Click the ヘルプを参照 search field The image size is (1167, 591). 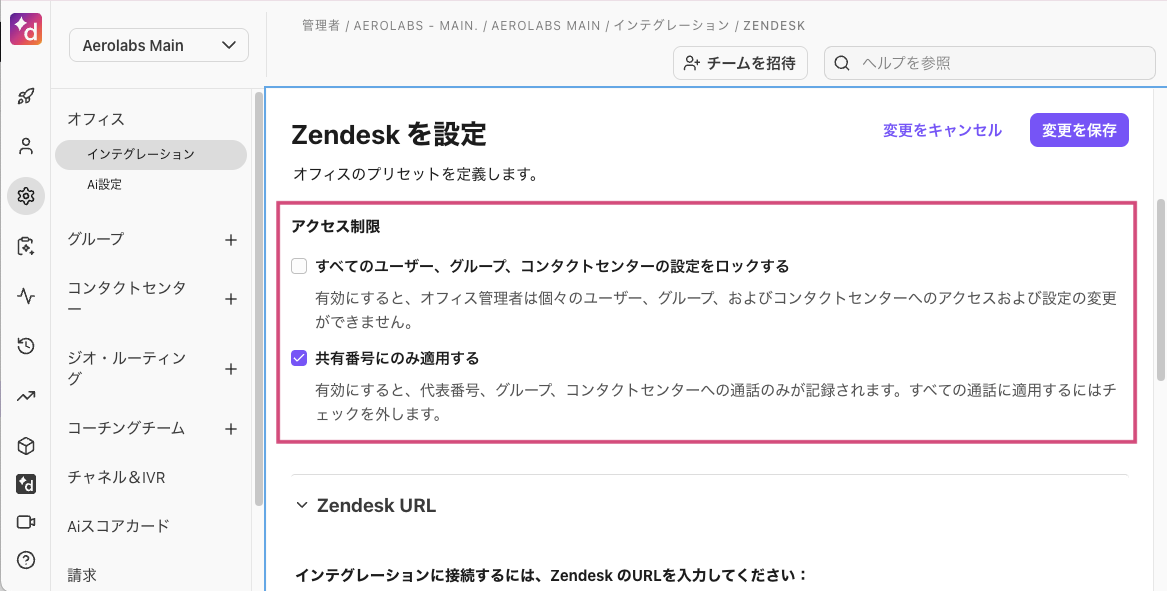click(989, 63)
